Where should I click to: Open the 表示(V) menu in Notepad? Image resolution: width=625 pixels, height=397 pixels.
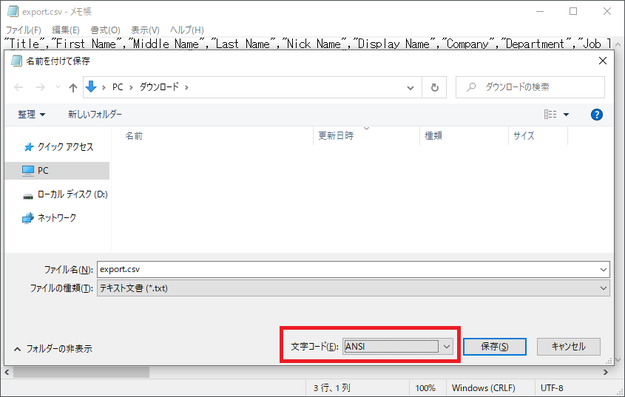[x=145, y=30]
